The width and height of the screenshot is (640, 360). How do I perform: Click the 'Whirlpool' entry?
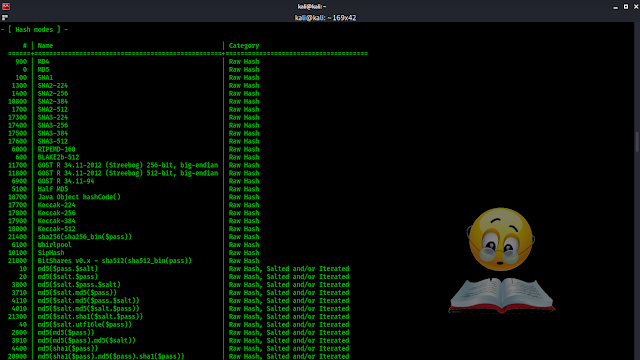(54, 244)
